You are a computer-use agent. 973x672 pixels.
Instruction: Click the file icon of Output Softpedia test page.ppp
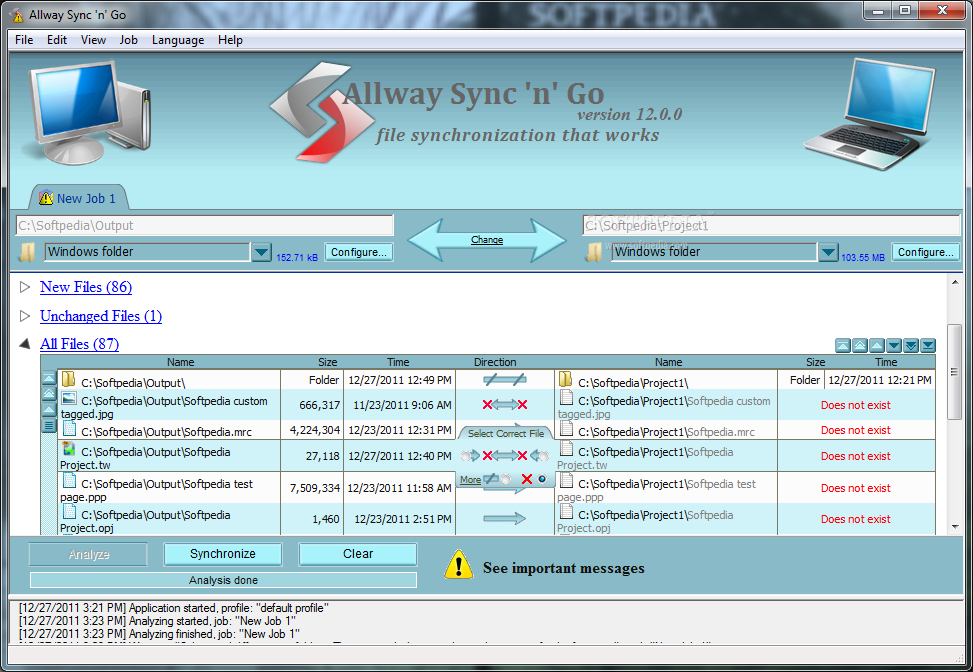70,481
